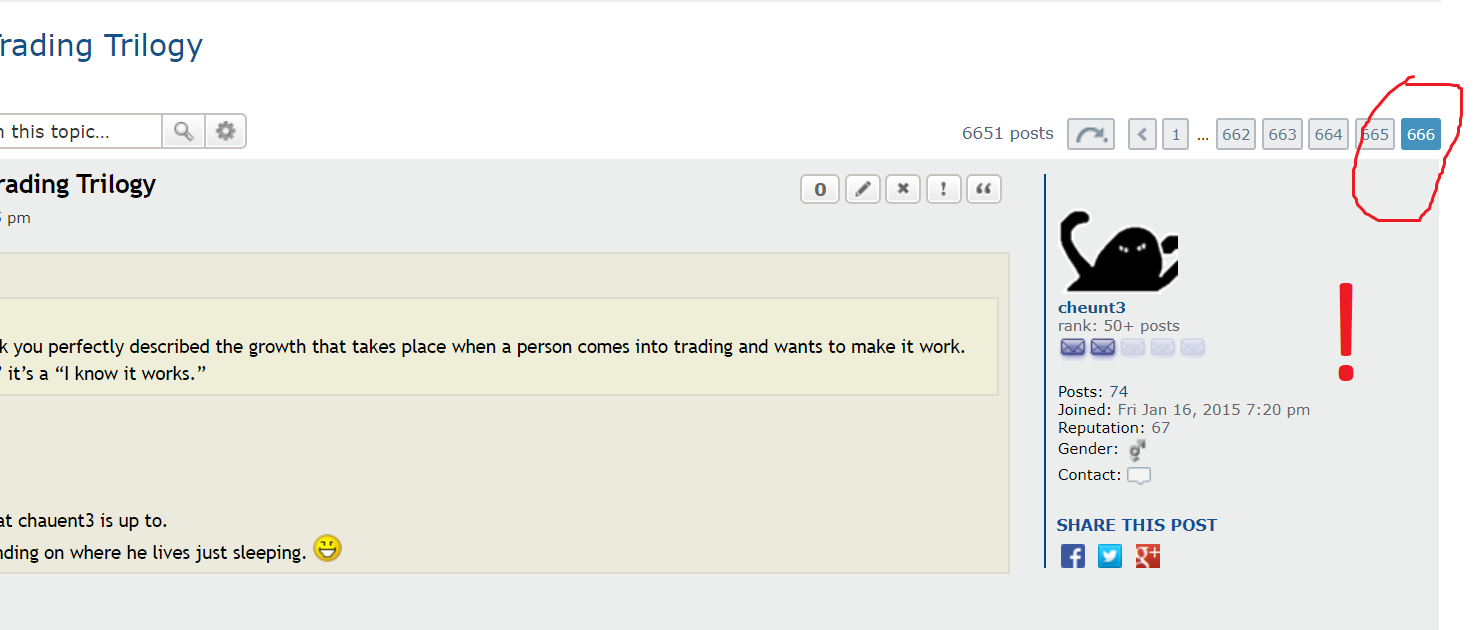Jump to page 664
The width and height of the screenshot is (1476, 630).
pyautogui.click(x=1328, y=134)
